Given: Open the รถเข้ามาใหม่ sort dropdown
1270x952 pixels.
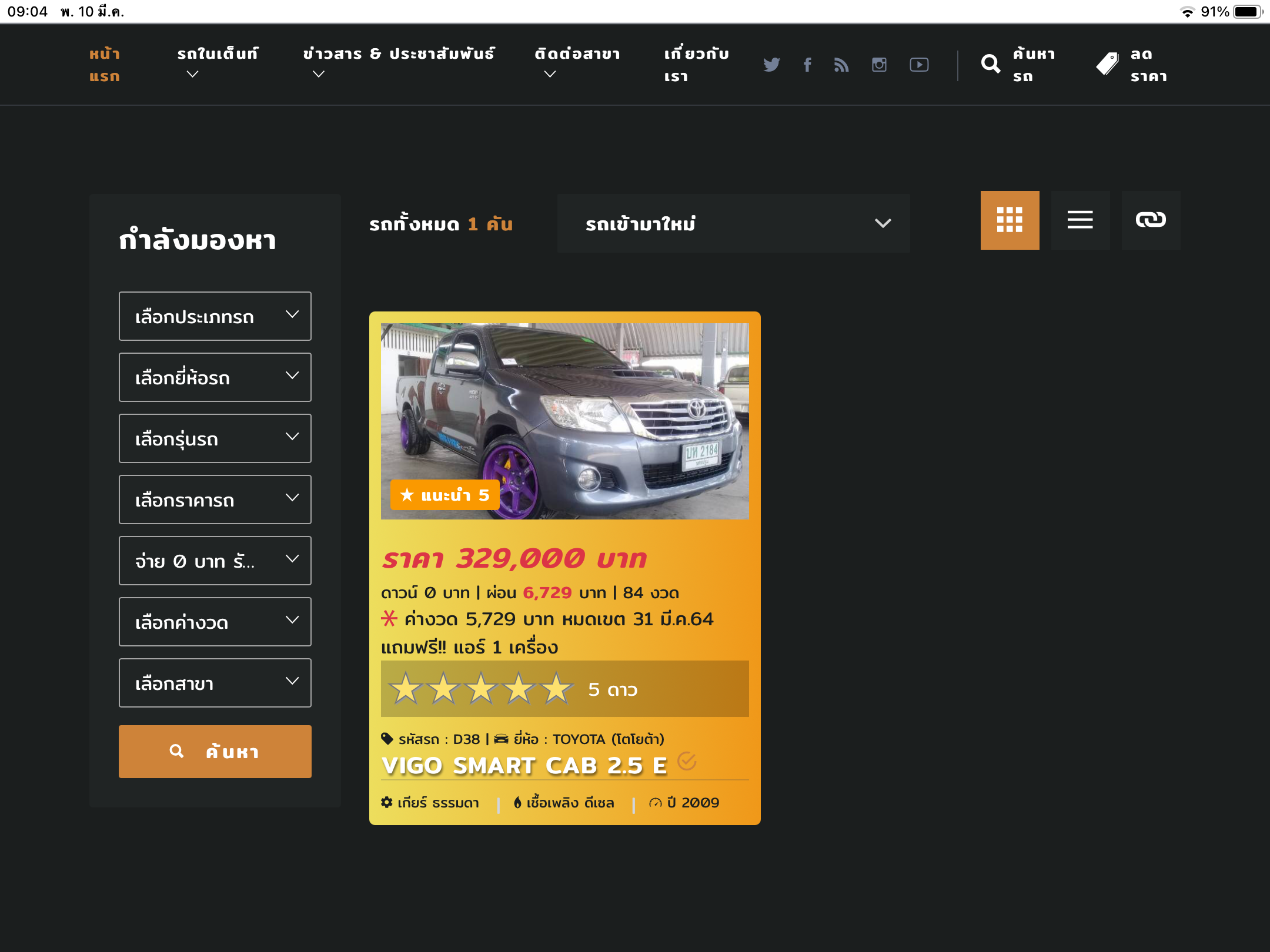Looking at the screenshot, I should [x=733, y=223].
